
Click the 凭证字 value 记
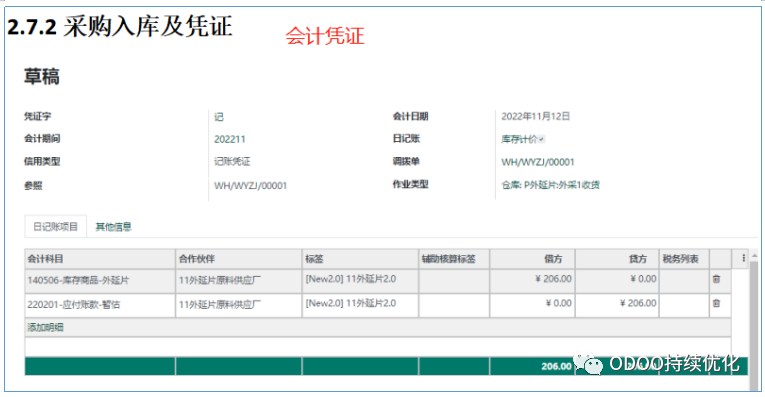[x=219, y=117]
